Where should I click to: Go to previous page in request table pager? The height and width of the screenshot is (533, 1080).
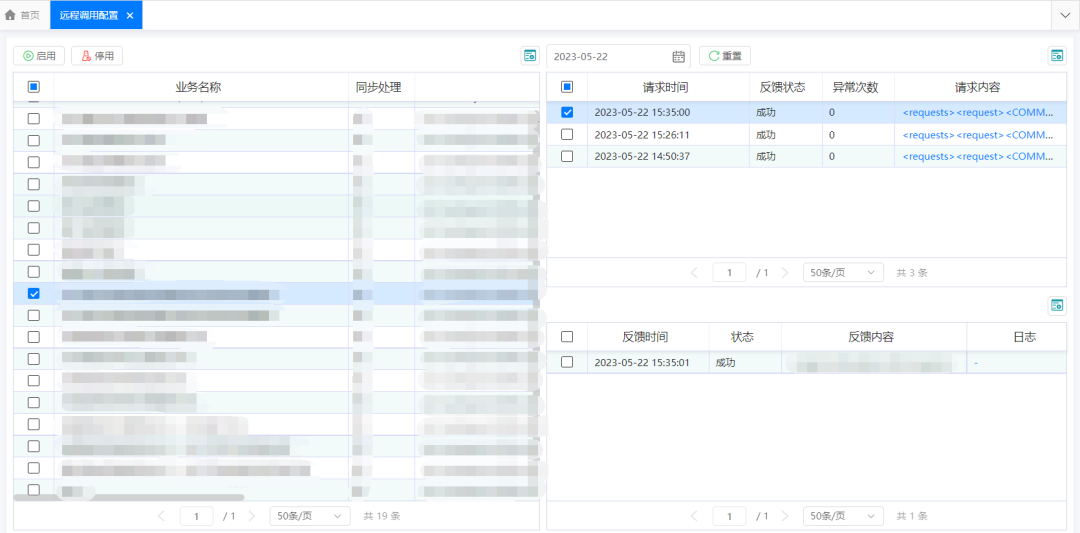pos(695,272)
